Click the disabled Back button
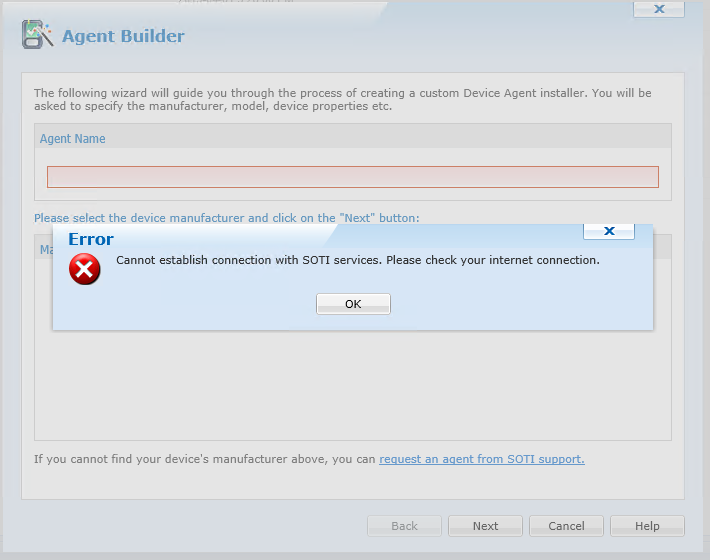 coord(404,526)
